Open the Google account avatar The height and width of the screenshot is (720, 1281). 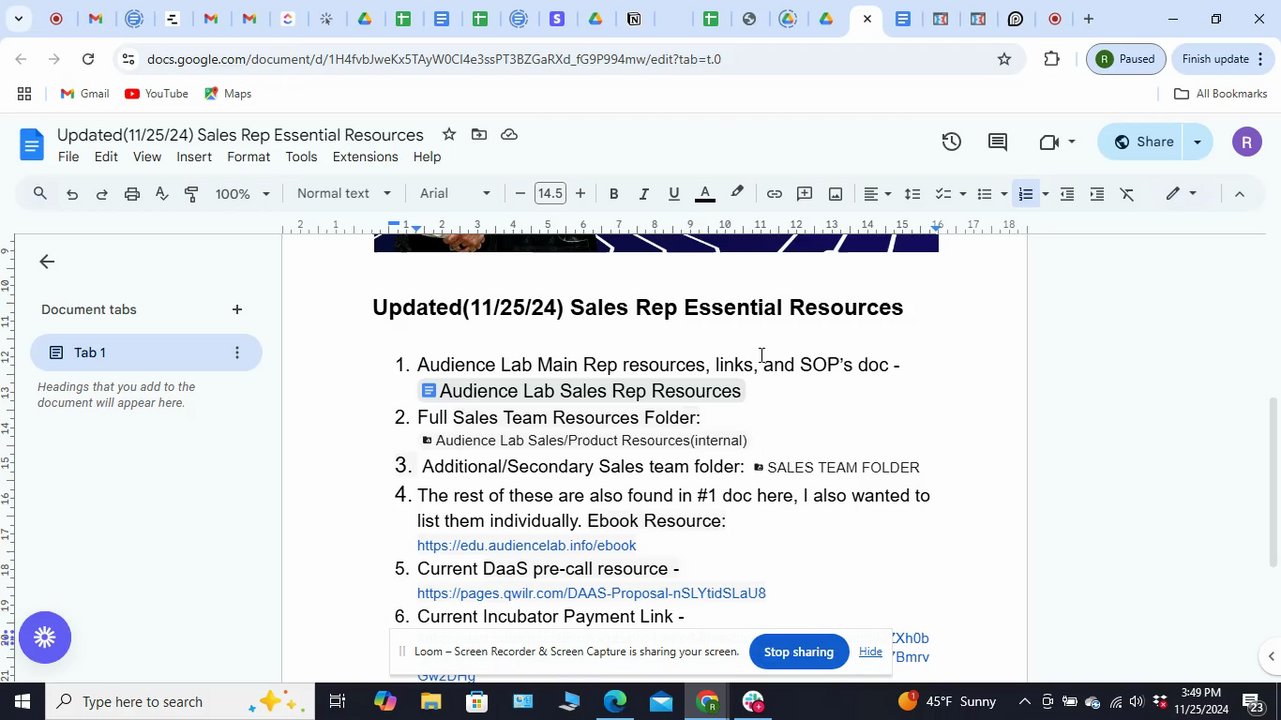1246,142
